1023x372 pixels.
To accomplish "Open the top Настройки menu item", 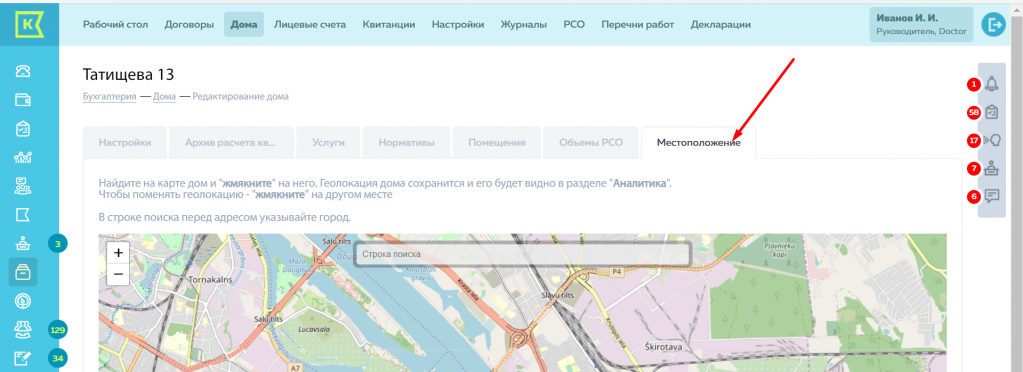I will point(458,25).
